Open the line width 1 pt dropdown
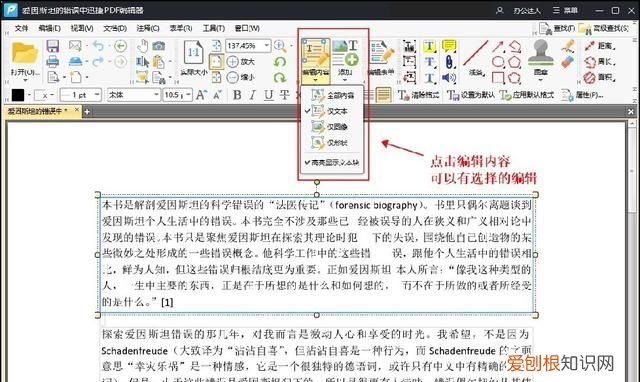640x382 pixels. coord(97,95)
